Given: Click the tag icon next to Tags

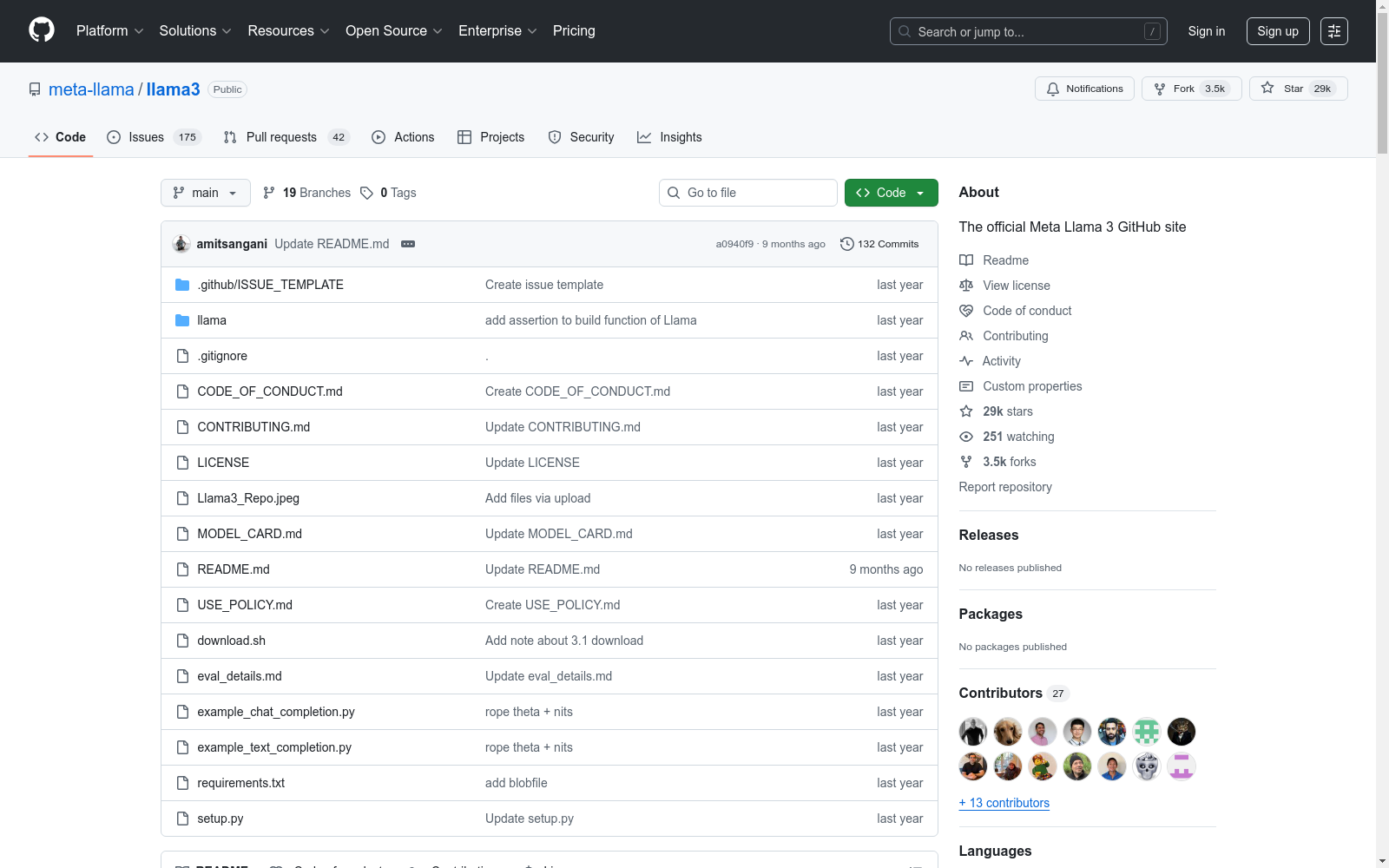Looking at the screenshot, I should [367, 193].
